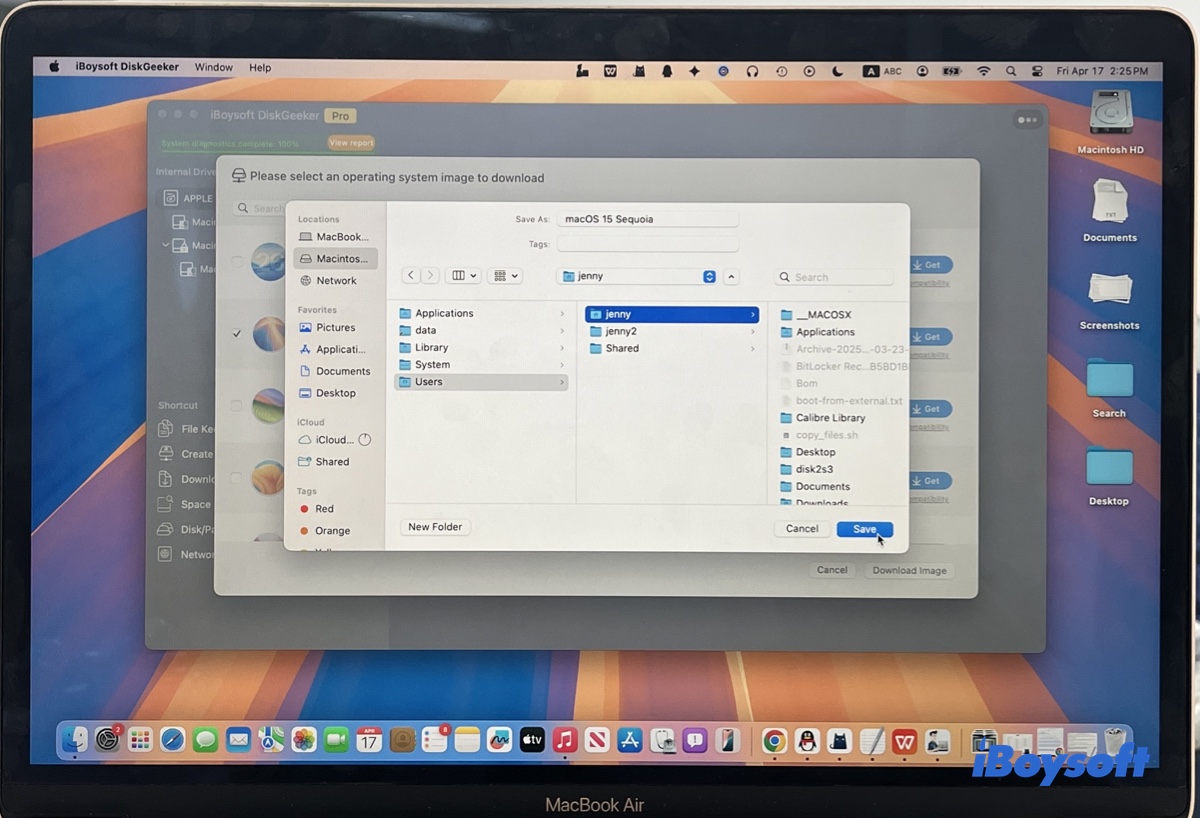Open the Window menu
The width and height of the screenshot is (1200, 818).
coord(213,67)
